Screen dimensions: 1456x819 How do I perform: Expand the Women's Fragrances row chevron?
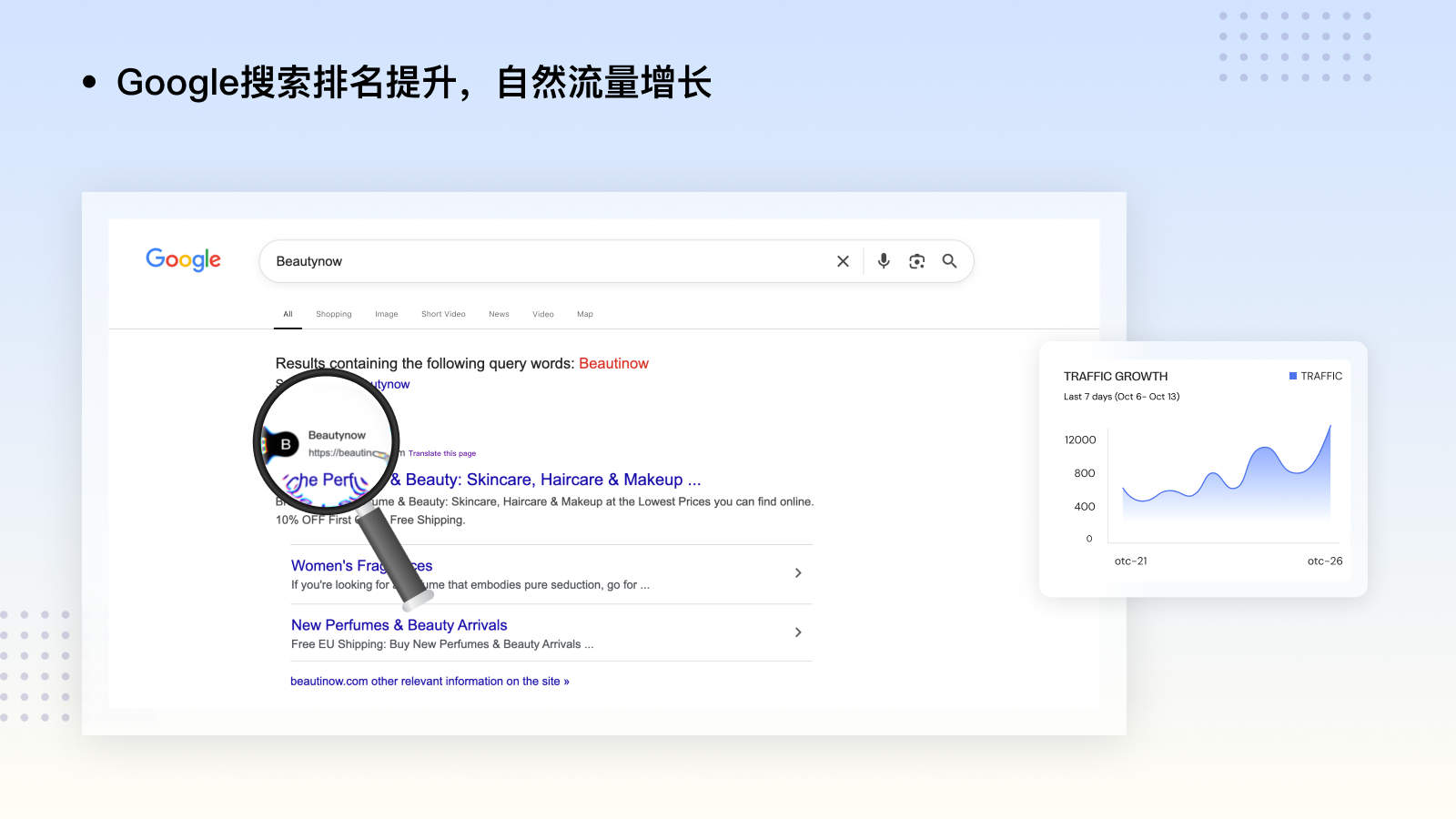pyautogui.click(x=798, y=573)
